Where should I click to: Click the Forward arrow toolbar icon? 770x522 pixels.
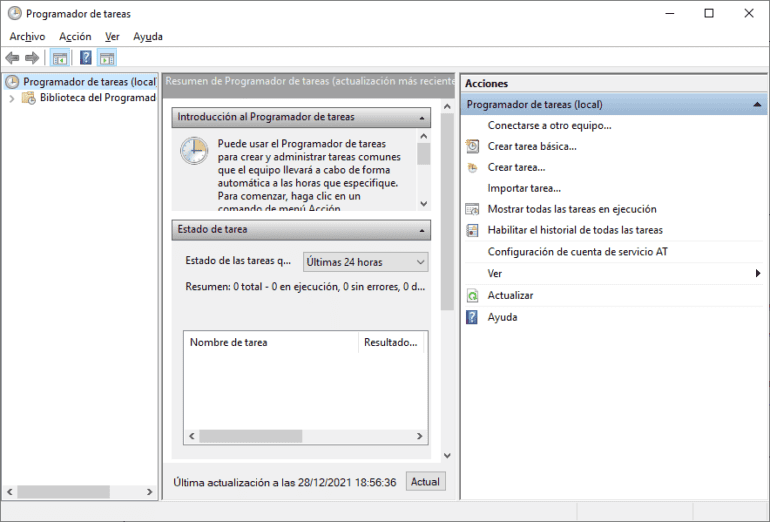(x=32, y=58)
